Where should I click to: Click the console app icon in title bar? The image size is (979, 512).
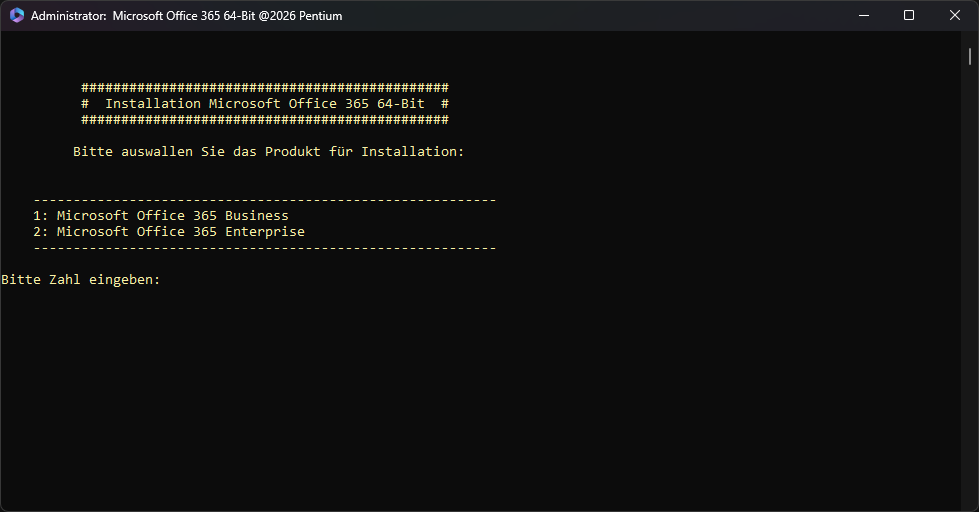coord(17,16)
